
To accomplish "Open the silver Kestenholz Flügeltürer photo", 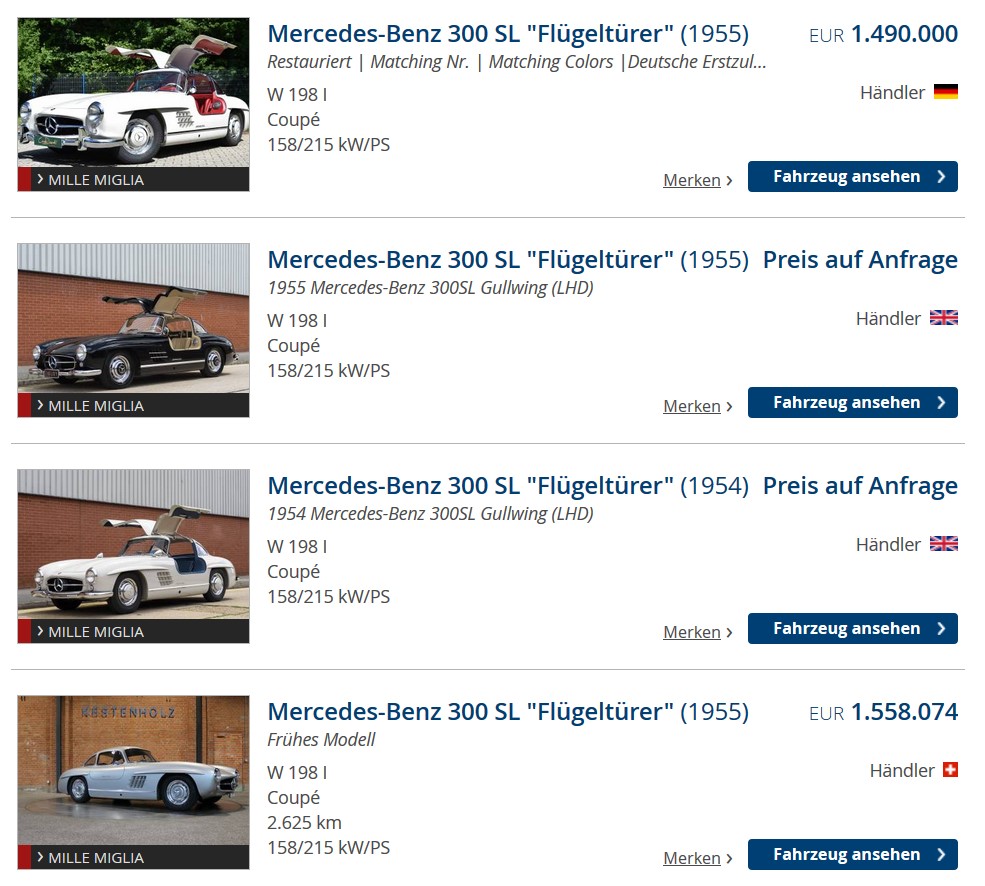I will point(133,770).
